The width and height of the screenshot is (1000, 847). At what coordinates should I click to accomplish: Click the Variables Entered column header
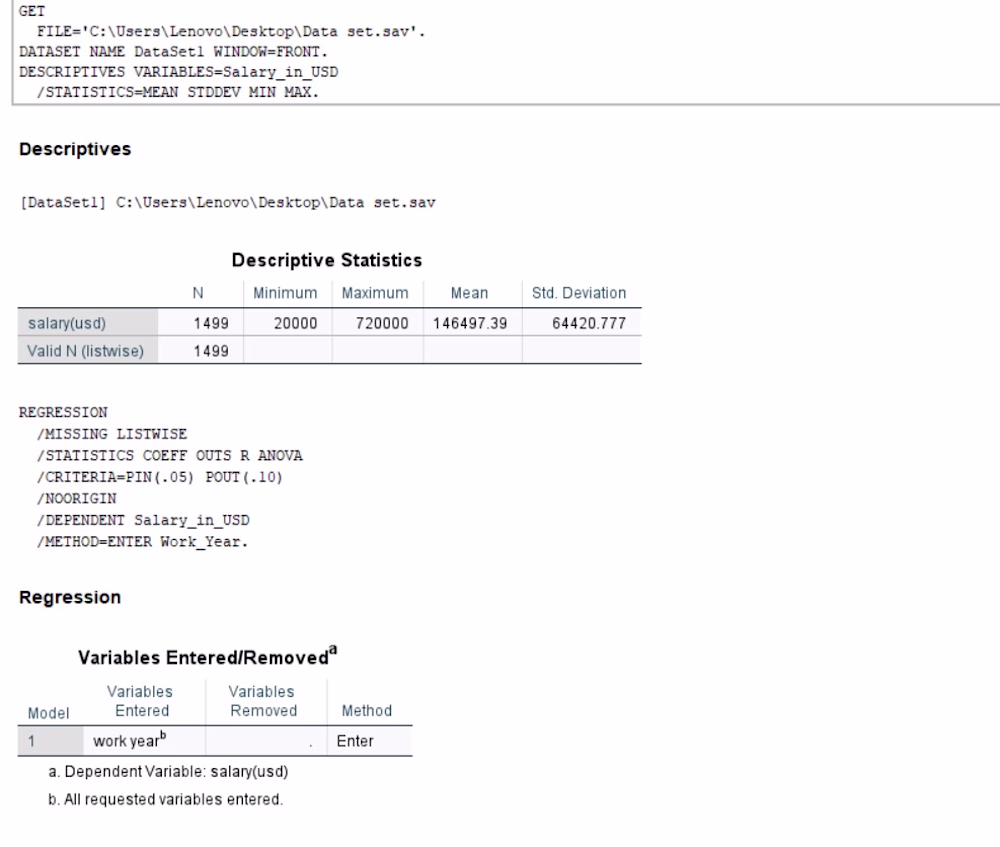140,701
